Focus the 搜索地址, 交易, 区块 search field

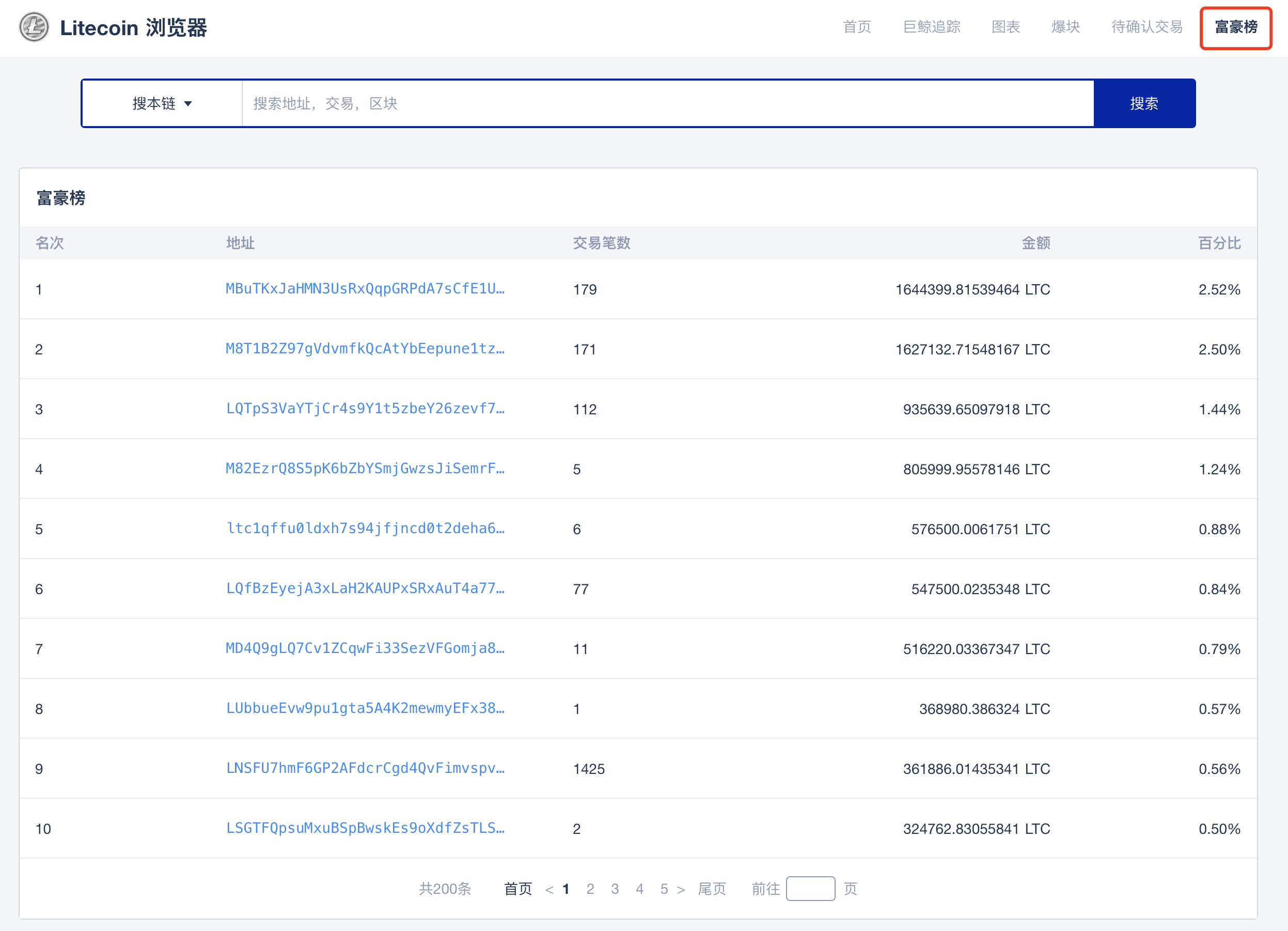pos(668,103)
